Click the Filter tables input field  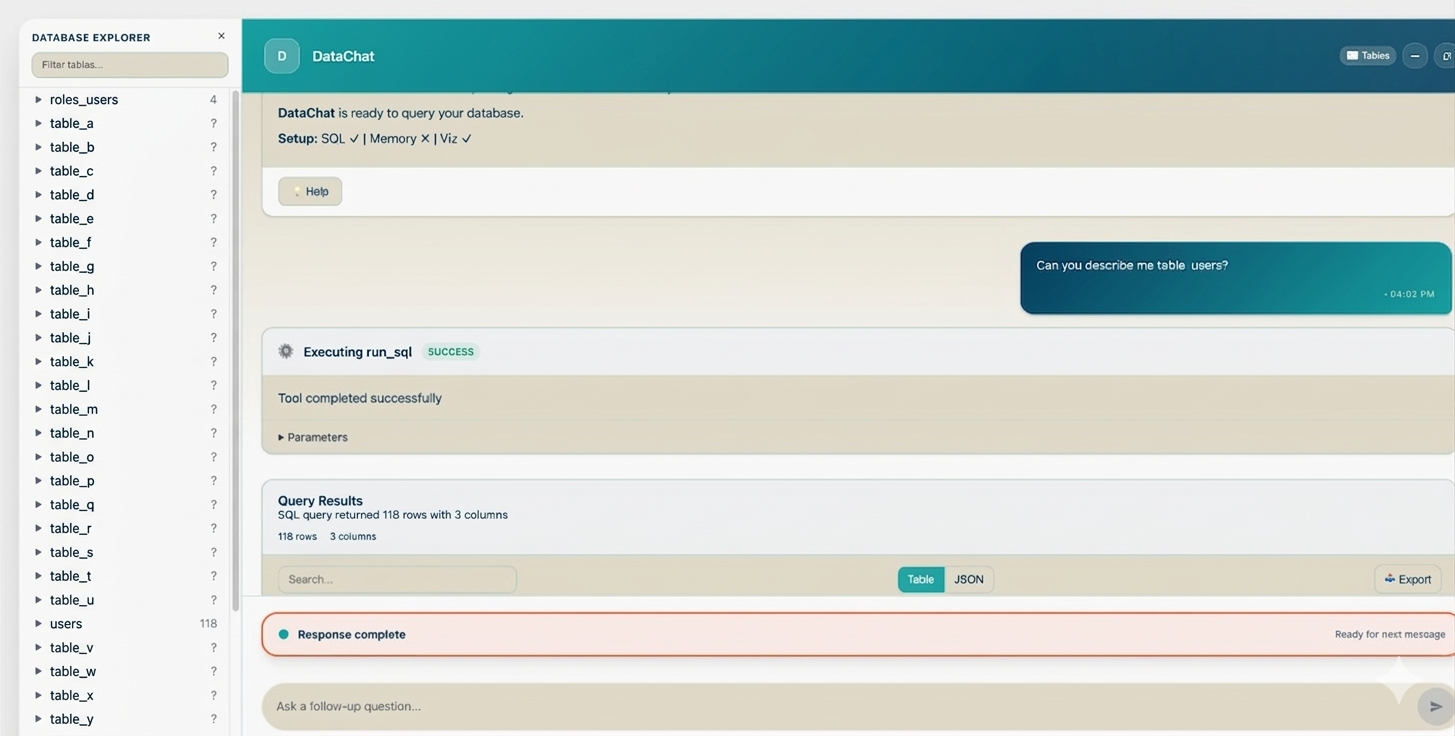tap(130, 65)
